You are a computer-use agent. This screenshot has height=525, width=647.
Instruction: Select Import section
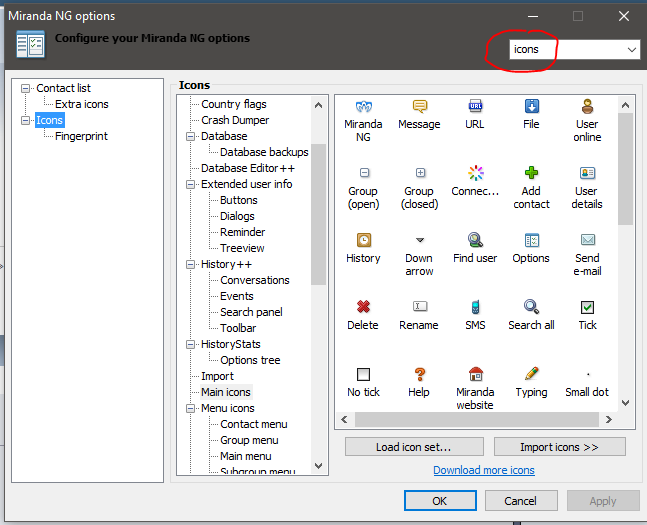(217, 376)
